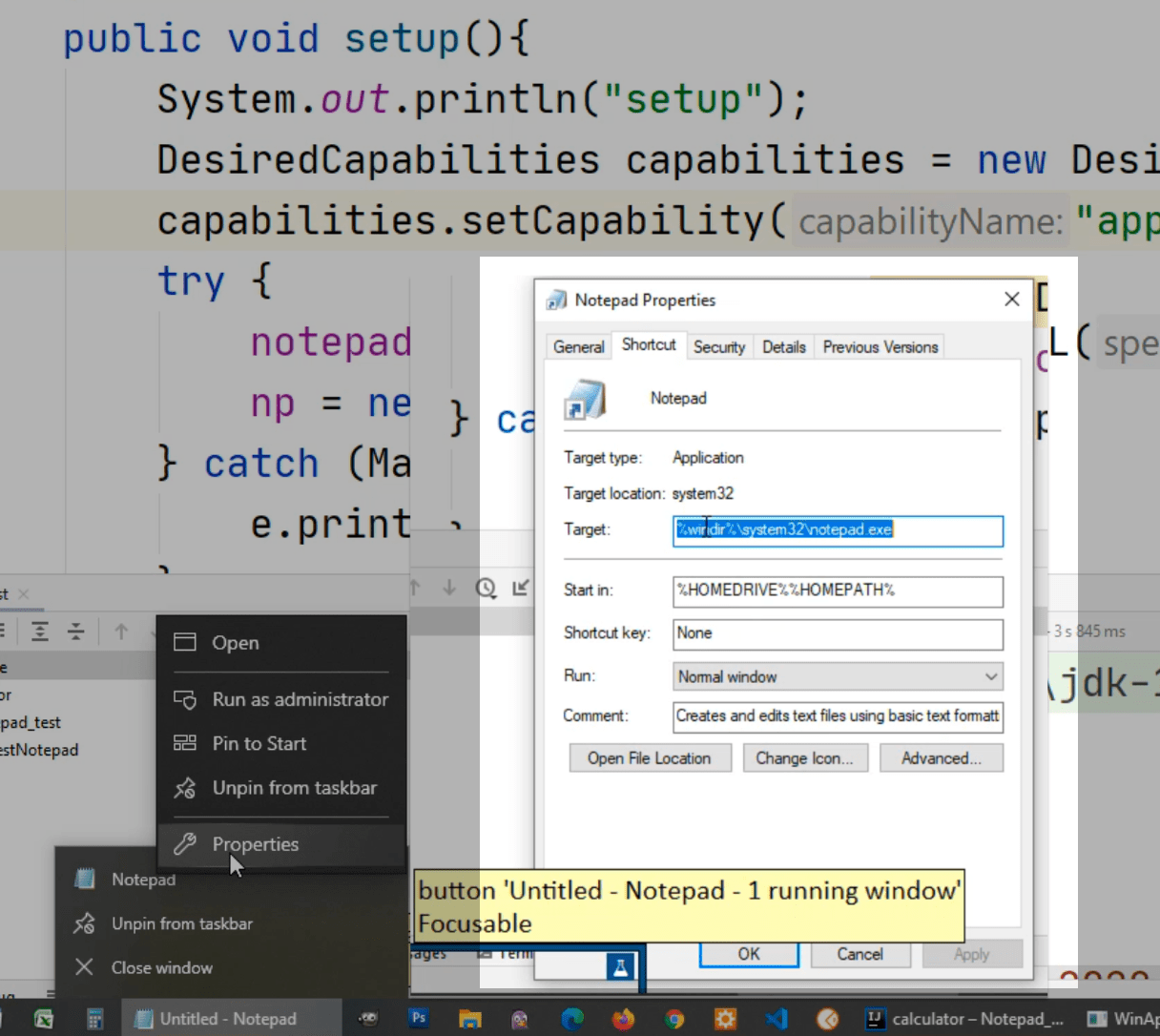
Task: Select the 'pad_test' tree row
Action: pos(31,722)
